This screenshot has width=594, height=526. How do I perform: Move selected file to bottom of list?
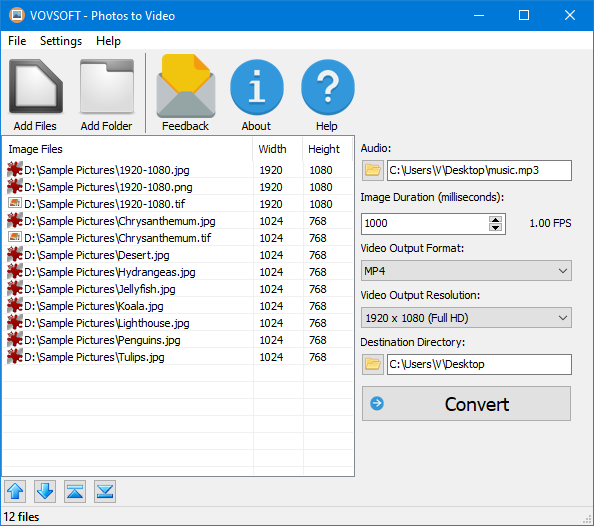pos(105,492)
